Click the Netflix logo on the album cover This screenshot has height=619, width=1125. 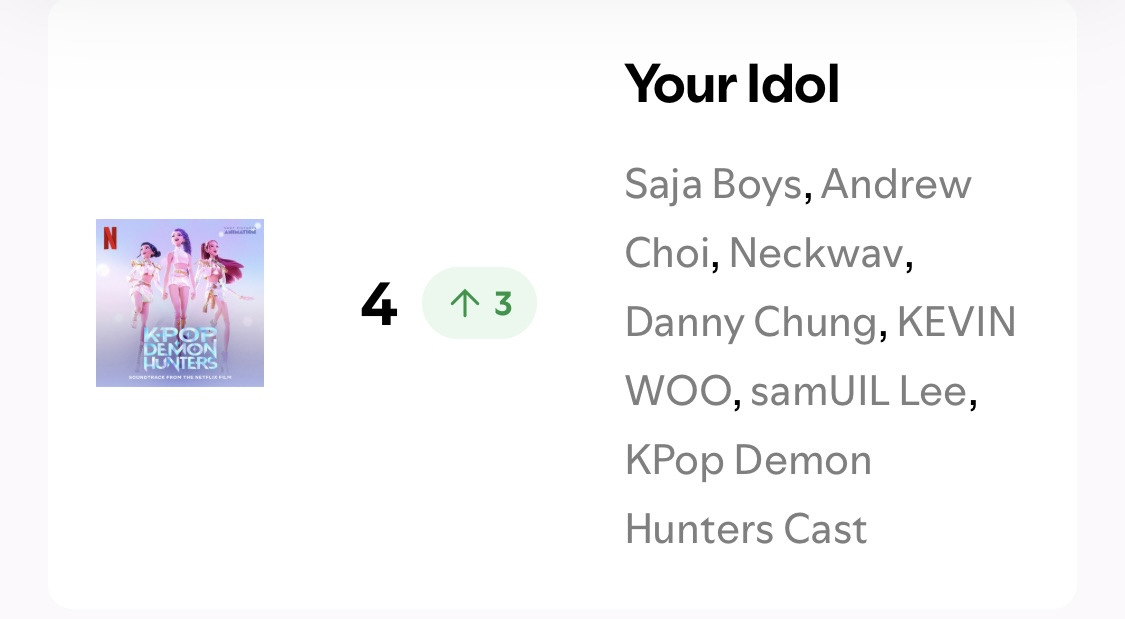[109, 237]
